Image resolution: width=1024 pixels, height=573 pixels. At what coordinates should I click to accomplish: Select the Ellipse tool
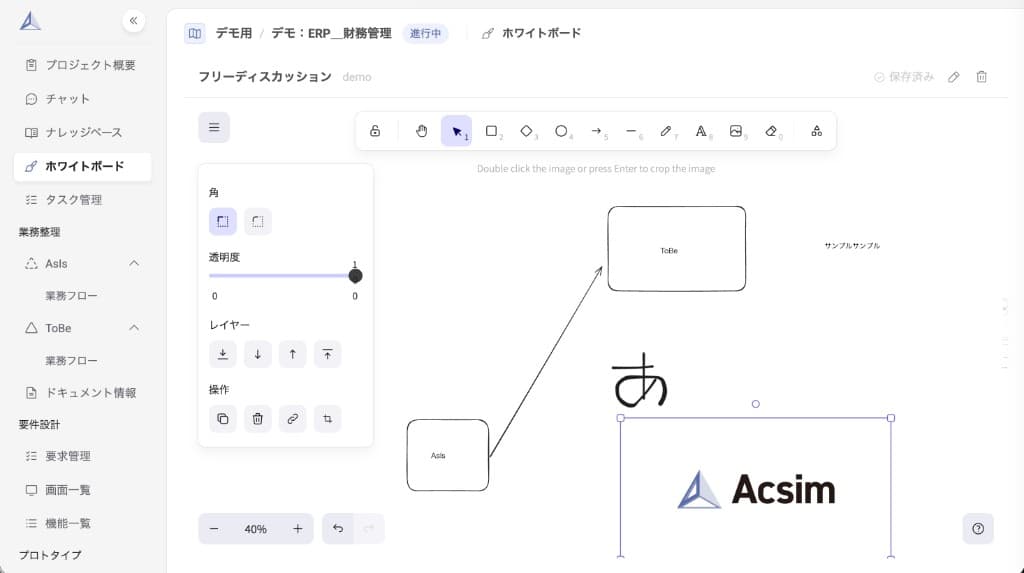tap(561, 131)
